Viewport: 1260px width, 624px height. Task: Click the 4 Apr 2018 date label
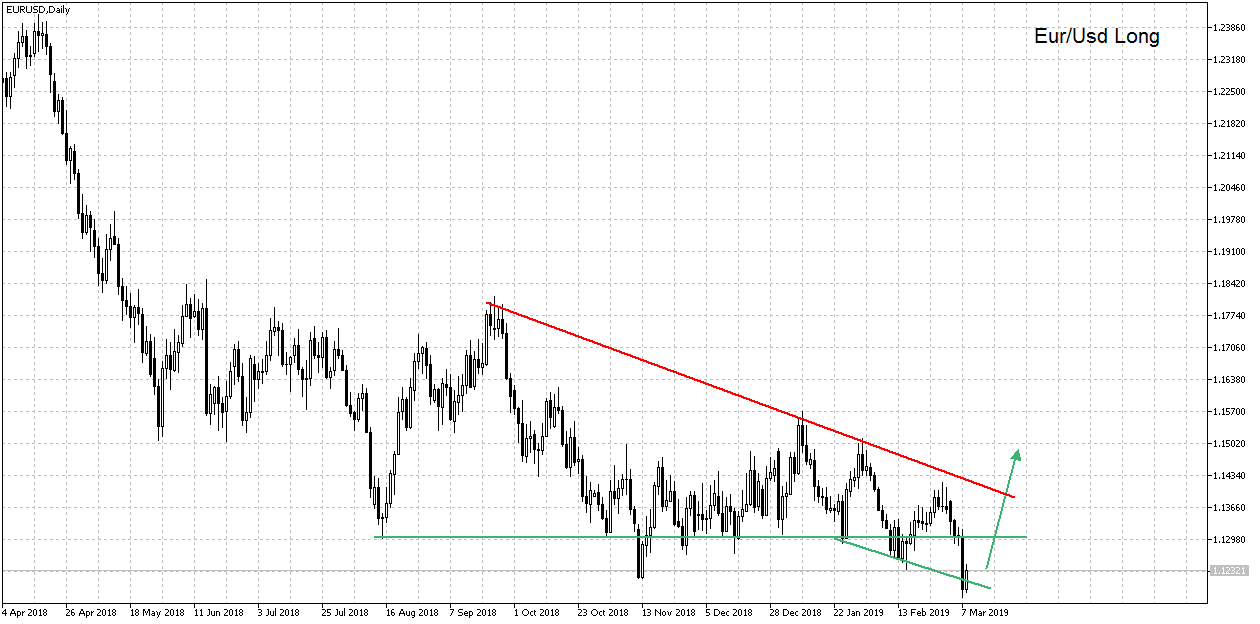(29, 611)
